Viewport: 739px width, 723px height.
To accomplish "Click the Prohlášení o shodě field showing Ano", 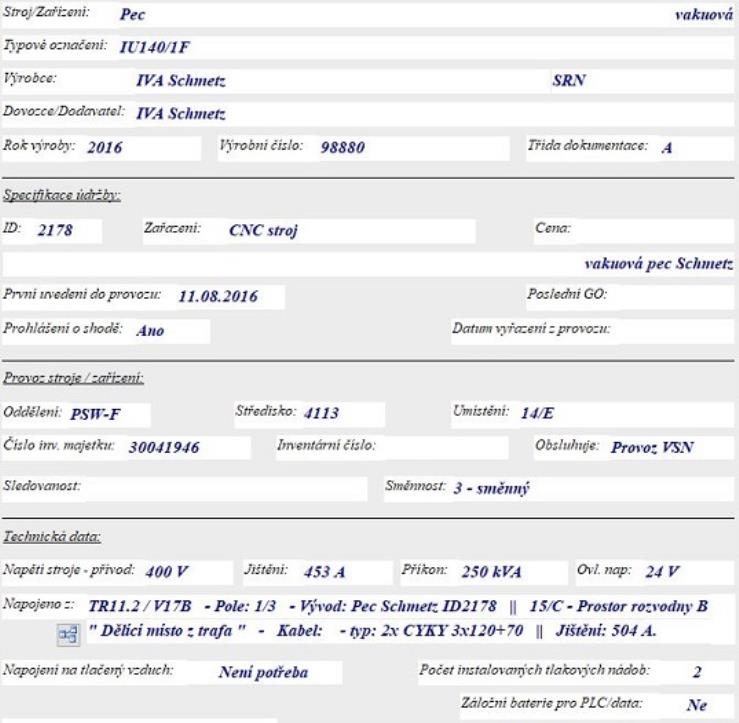I will pos(168,331).
